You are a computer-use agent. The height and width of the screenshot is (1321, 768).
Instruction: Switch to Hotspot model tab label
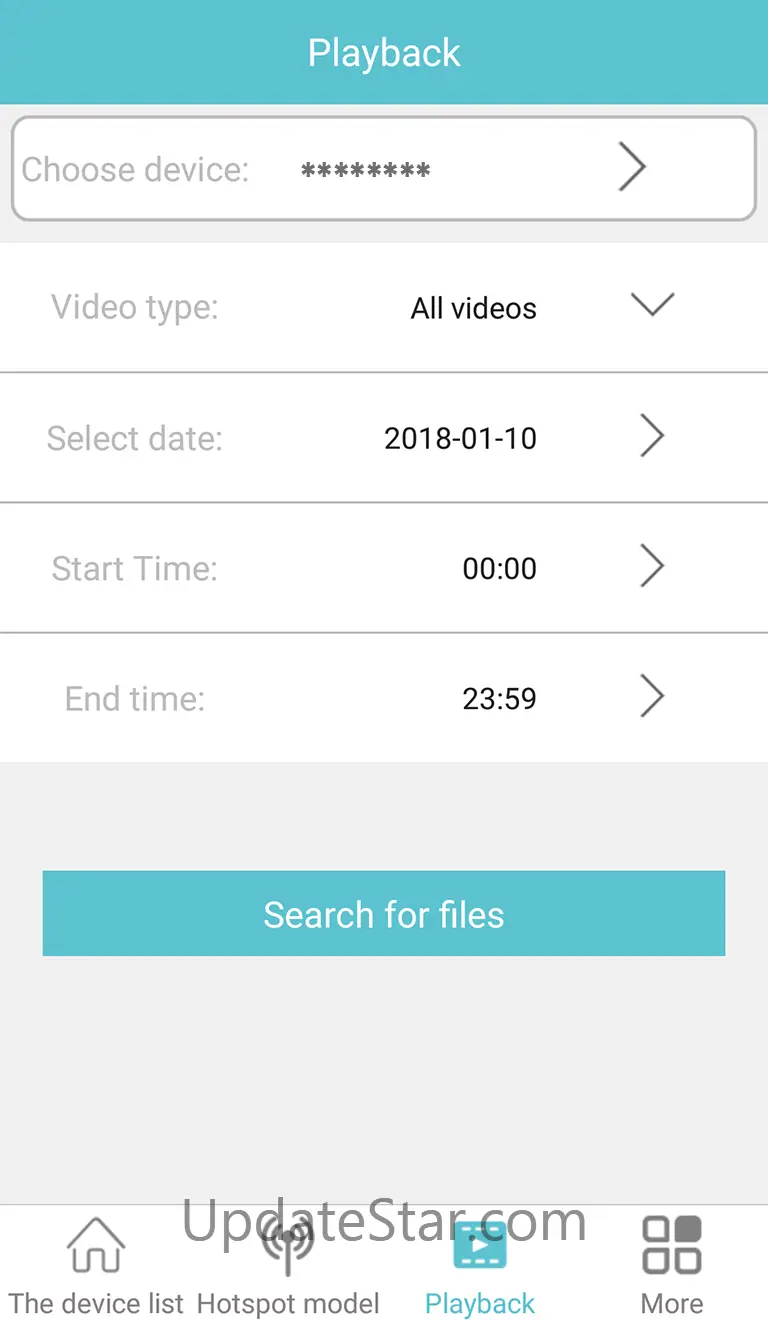(288, 1304)
